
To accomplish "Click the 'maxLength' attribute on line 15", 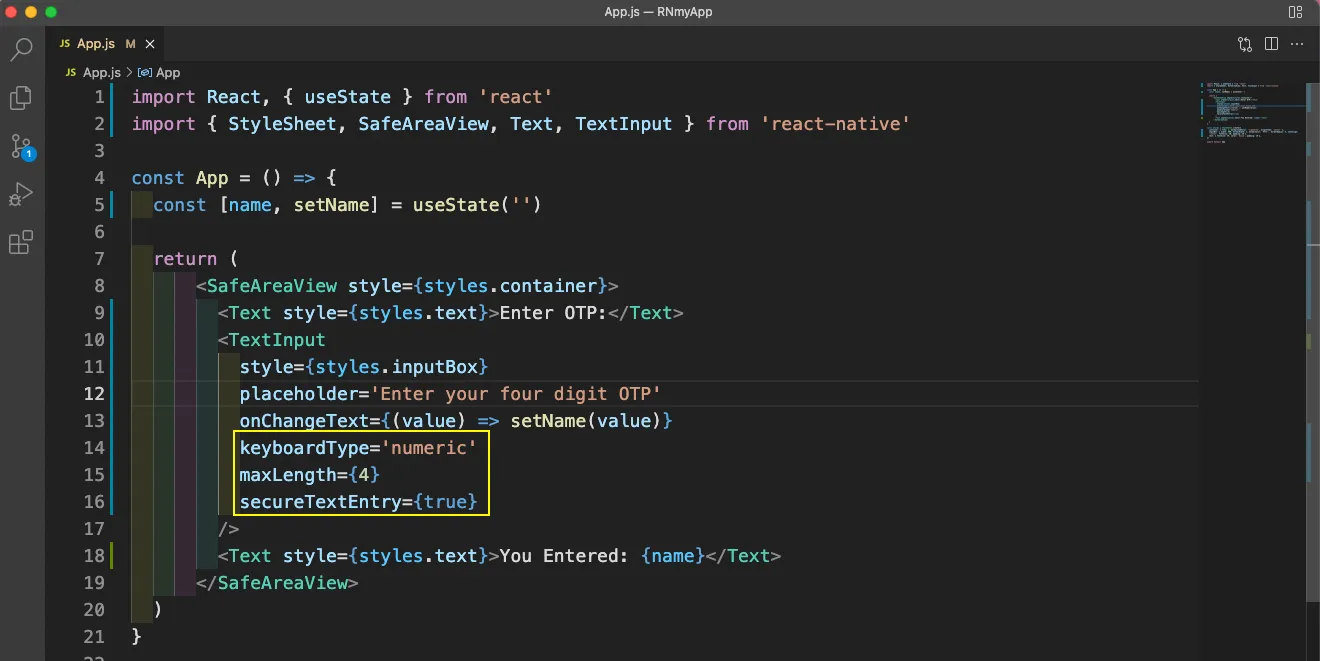I will 288,475.
